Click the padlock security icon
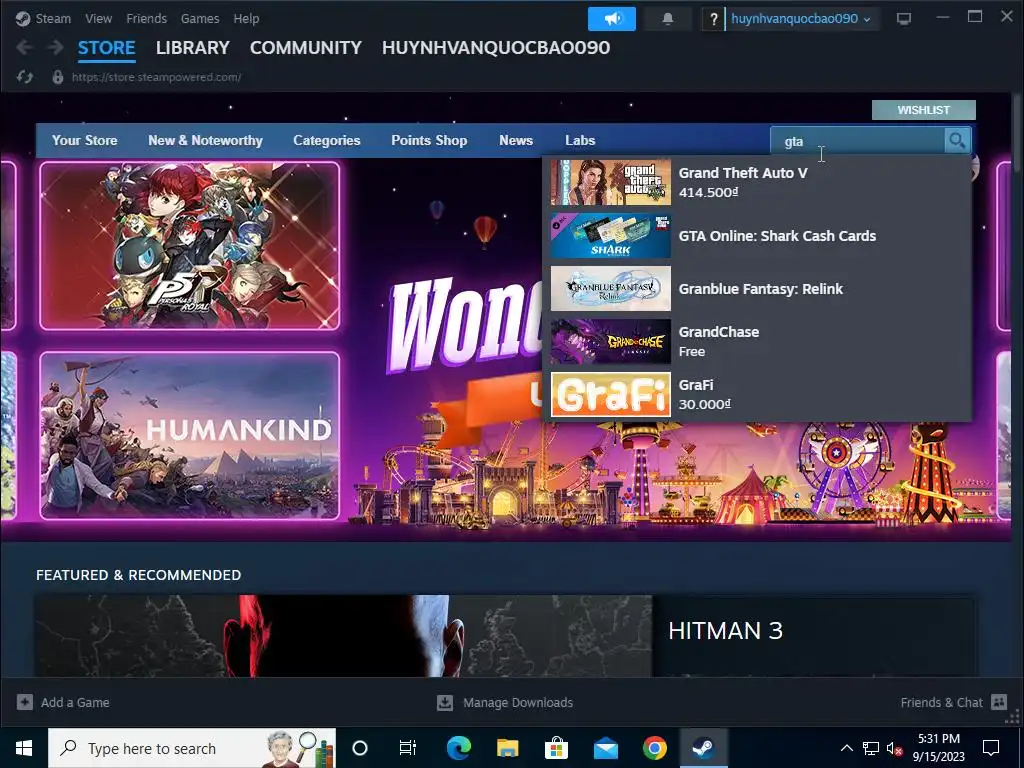The width and height of the screenshot is (1024, 768). pyautogui.click(x=57, y=77)
